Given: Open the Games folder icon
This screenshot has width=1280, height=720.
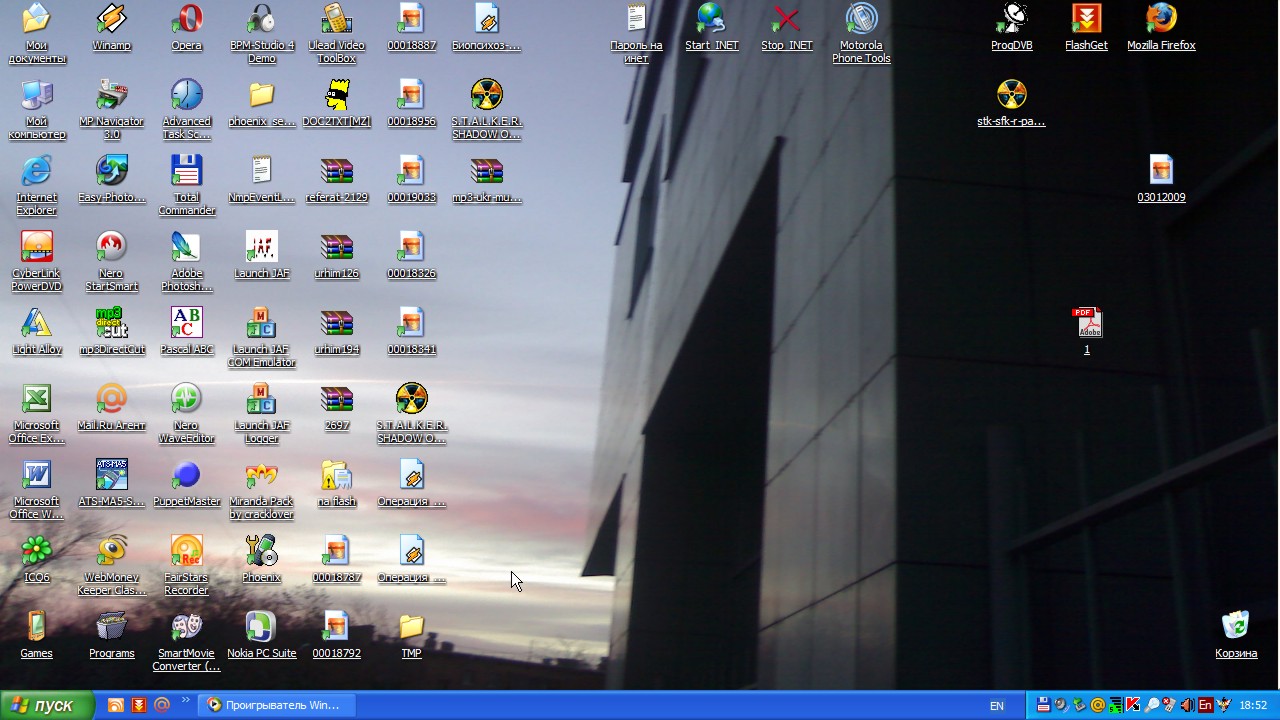Looking at the screenshot, I should pos(36,634).
